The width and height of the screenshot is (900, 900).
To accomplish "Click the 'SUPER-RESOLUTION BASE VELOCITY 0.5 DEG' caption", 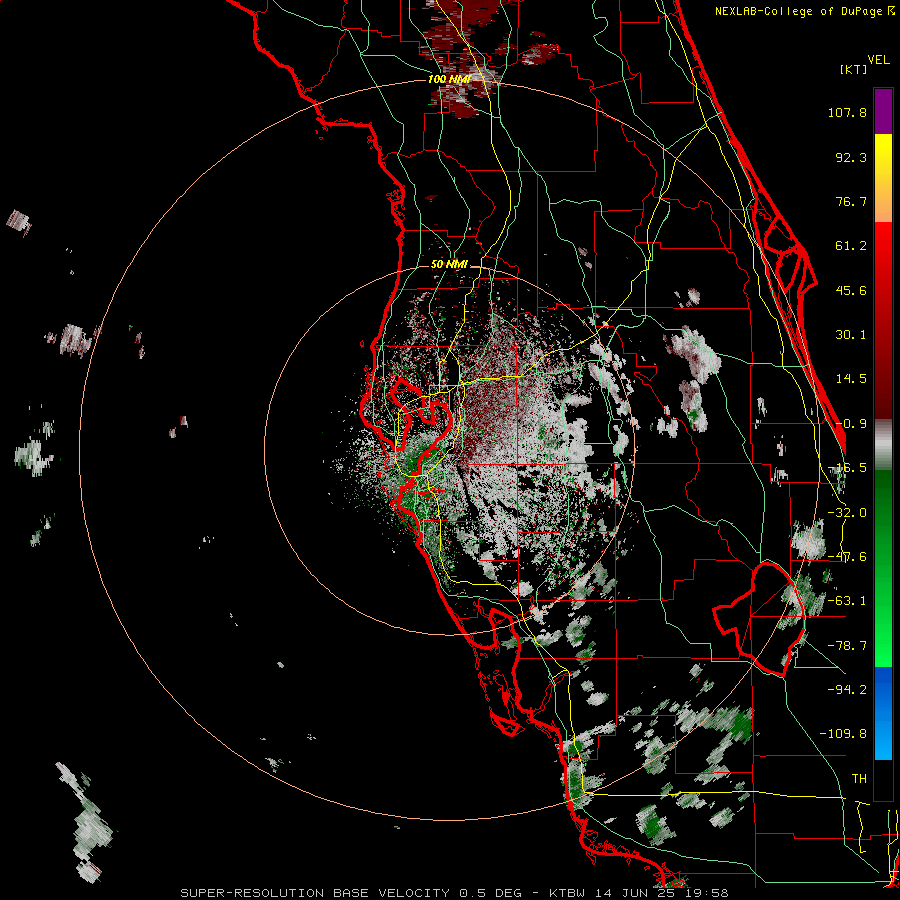I will (351, 893).
